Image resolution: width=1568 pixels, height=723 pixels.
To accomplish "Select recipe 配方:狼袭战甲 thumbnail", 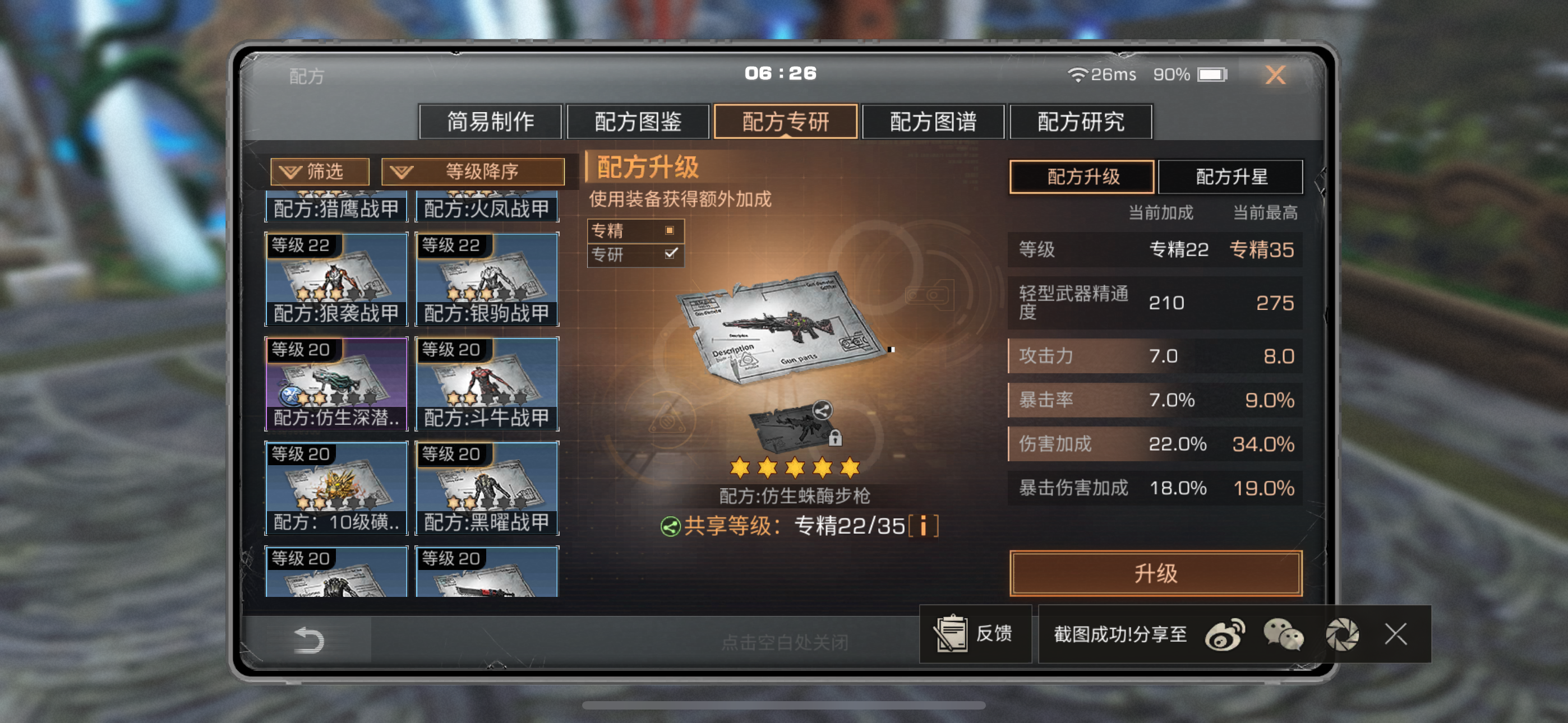I will (x=336, y=279).
